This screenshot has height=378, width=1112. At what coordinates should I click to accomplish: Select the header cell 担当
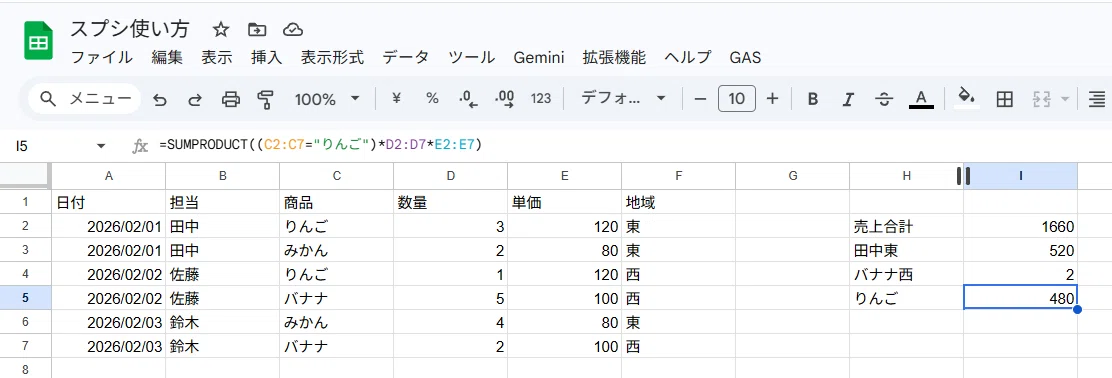click(223, 202)
